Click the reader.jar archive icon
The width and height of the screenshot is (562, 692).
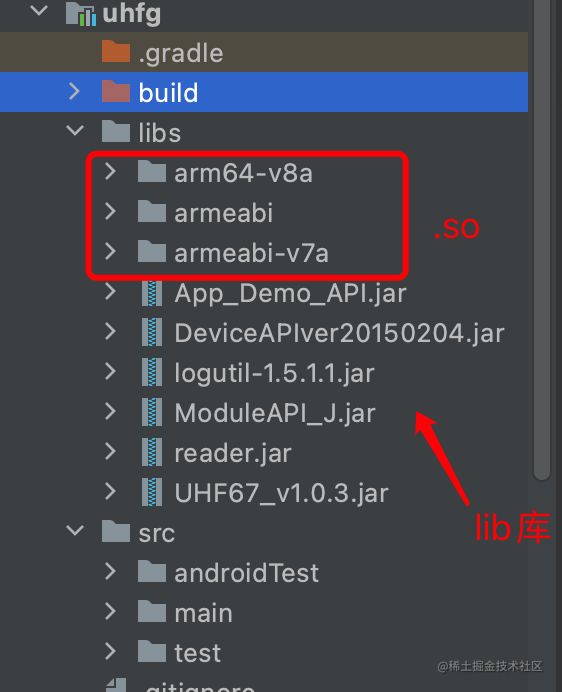[152, 452]
